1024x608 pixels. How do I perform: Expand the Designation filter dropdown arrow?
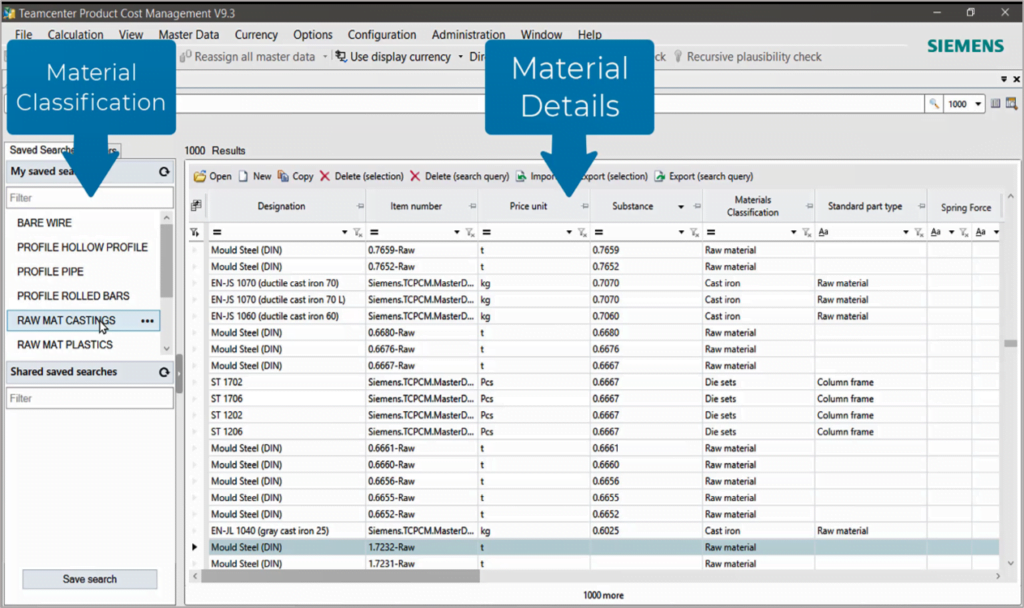coord(345,232)
